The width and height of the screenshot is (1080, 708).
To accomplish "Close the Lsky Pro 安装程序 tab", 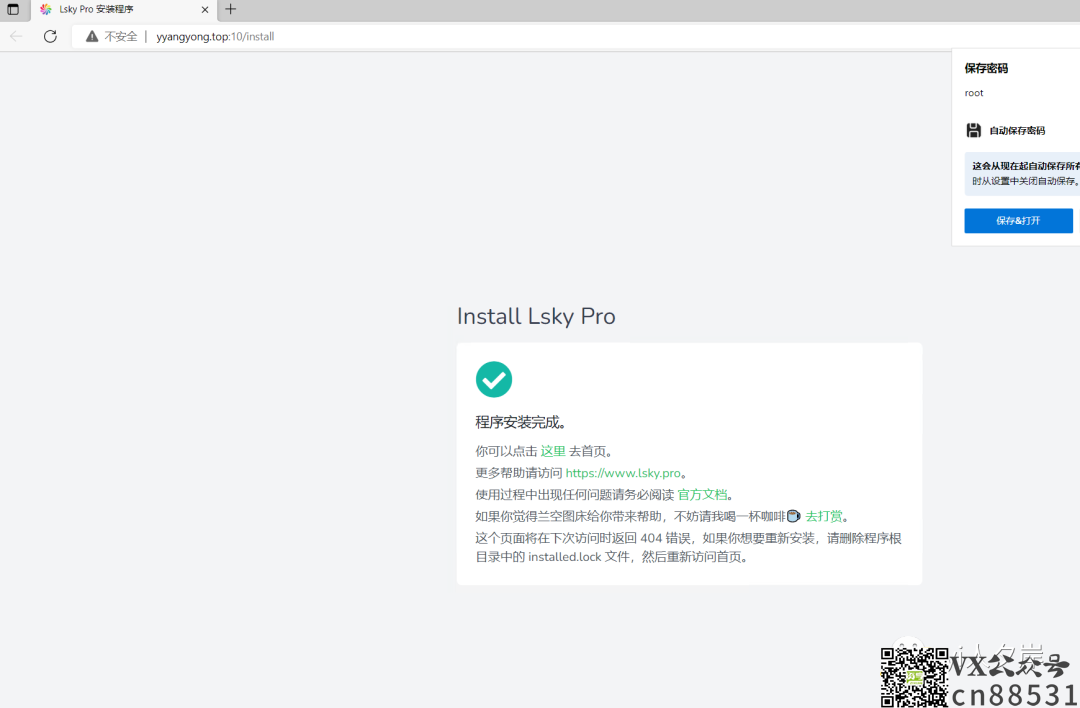I will (x=205, y=10).
